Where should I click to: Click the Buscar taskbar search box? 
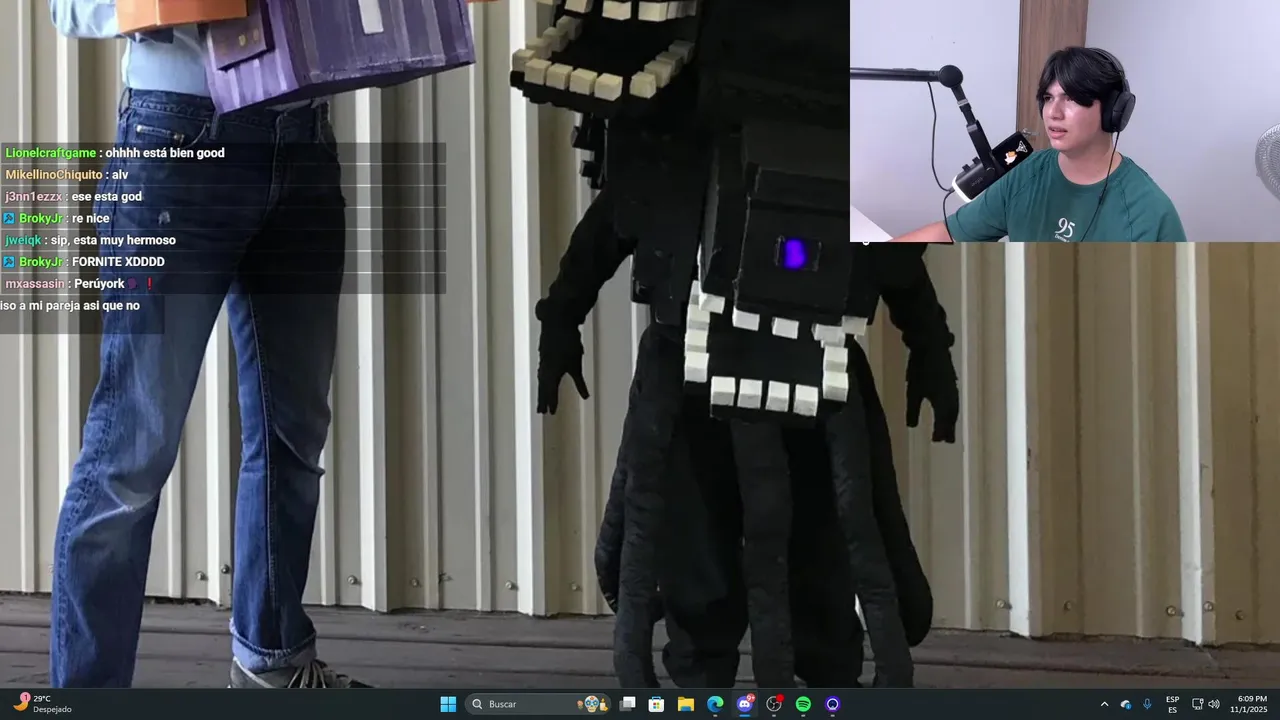540,704
